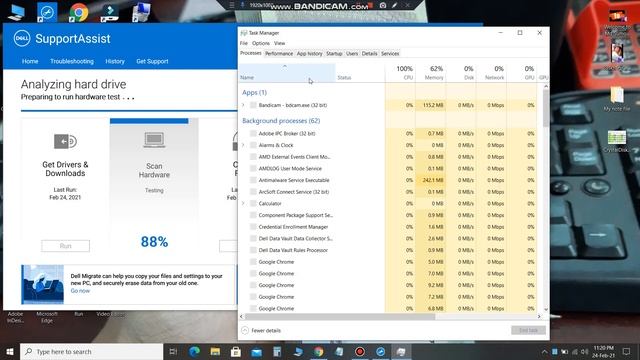Switch to the Performance tab

279,53
